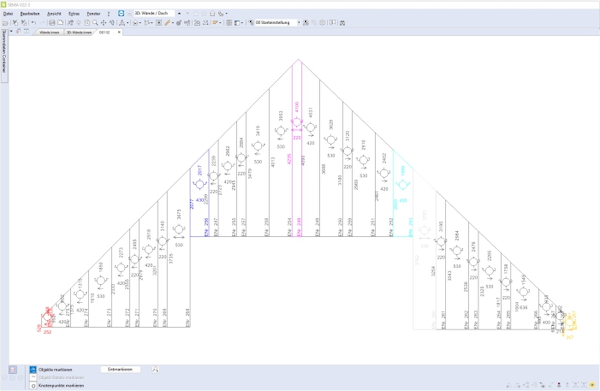Click the four-arrow pan tool icon
This screenshot has height=391, width=600.
click(103, 23)
